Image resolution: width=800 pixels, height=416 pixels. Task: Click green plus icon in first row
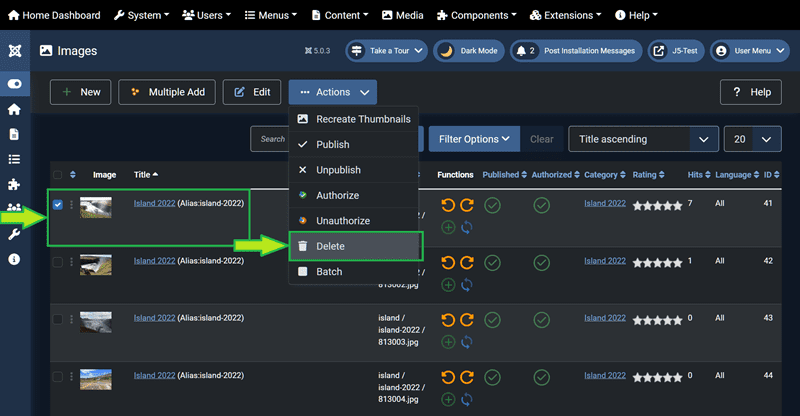point(448,227)
